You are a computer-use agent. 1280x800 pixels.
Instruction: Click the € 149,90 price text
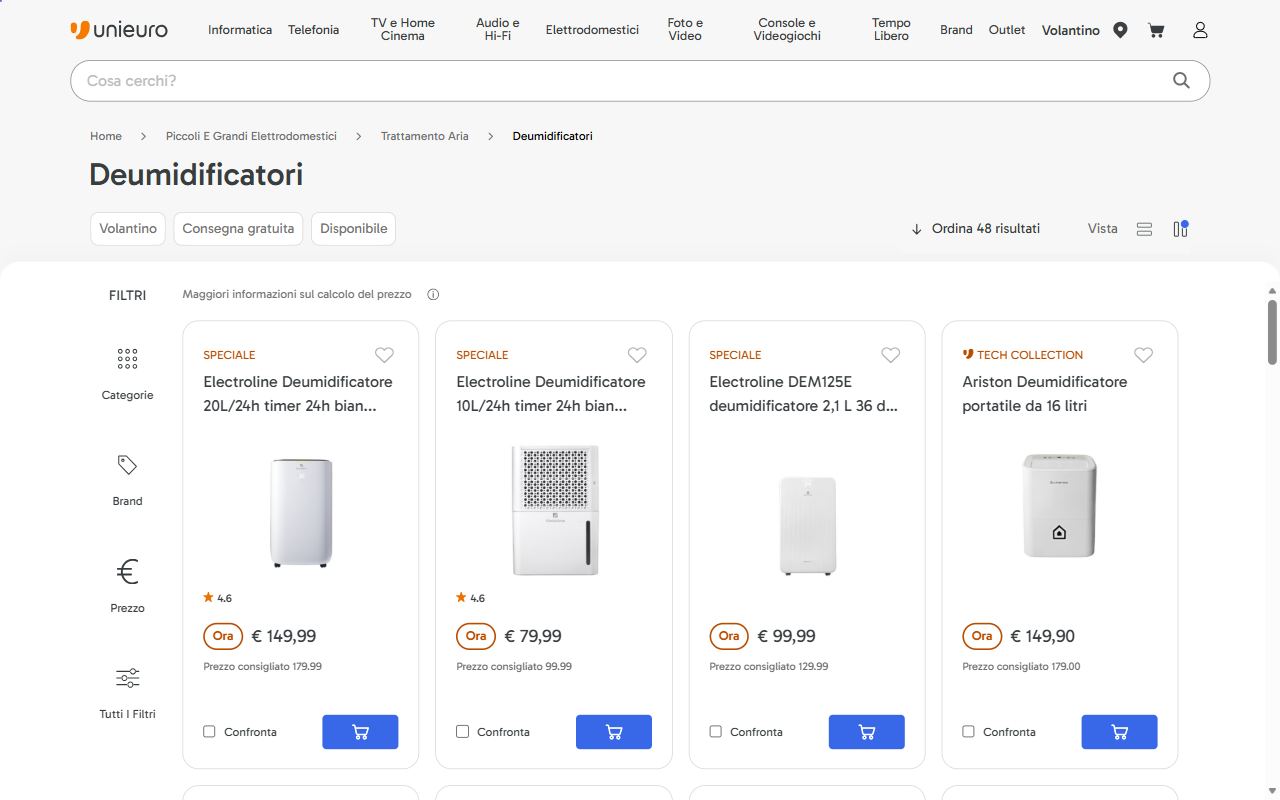1043,636
